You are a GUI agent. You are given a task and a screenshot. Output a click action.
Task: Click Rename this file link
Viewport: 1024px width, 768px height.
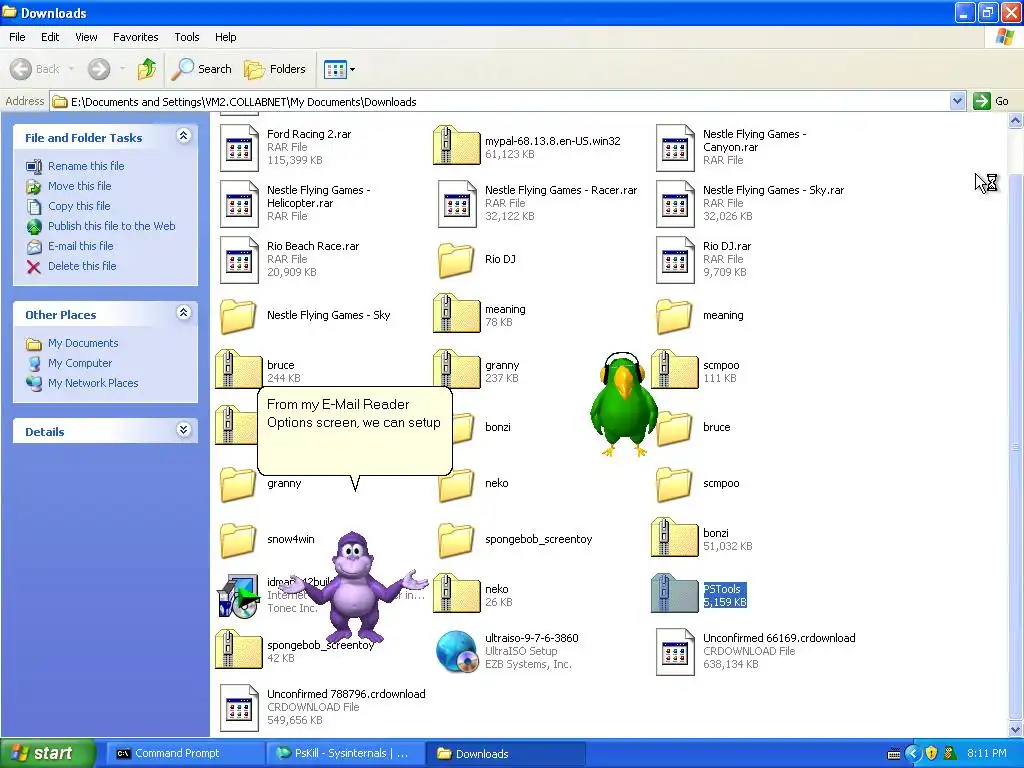(86, 166)
